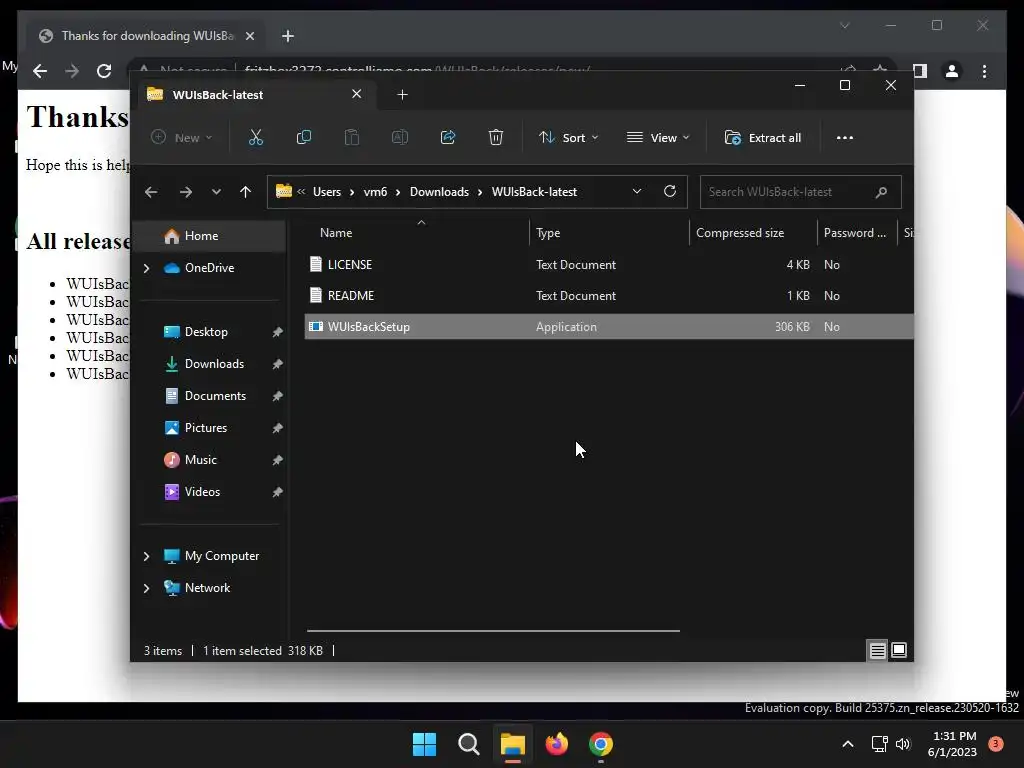Click the search magnifier in Explorer search box
This screenshot has width=1024, height=768.
click(881, 192)
